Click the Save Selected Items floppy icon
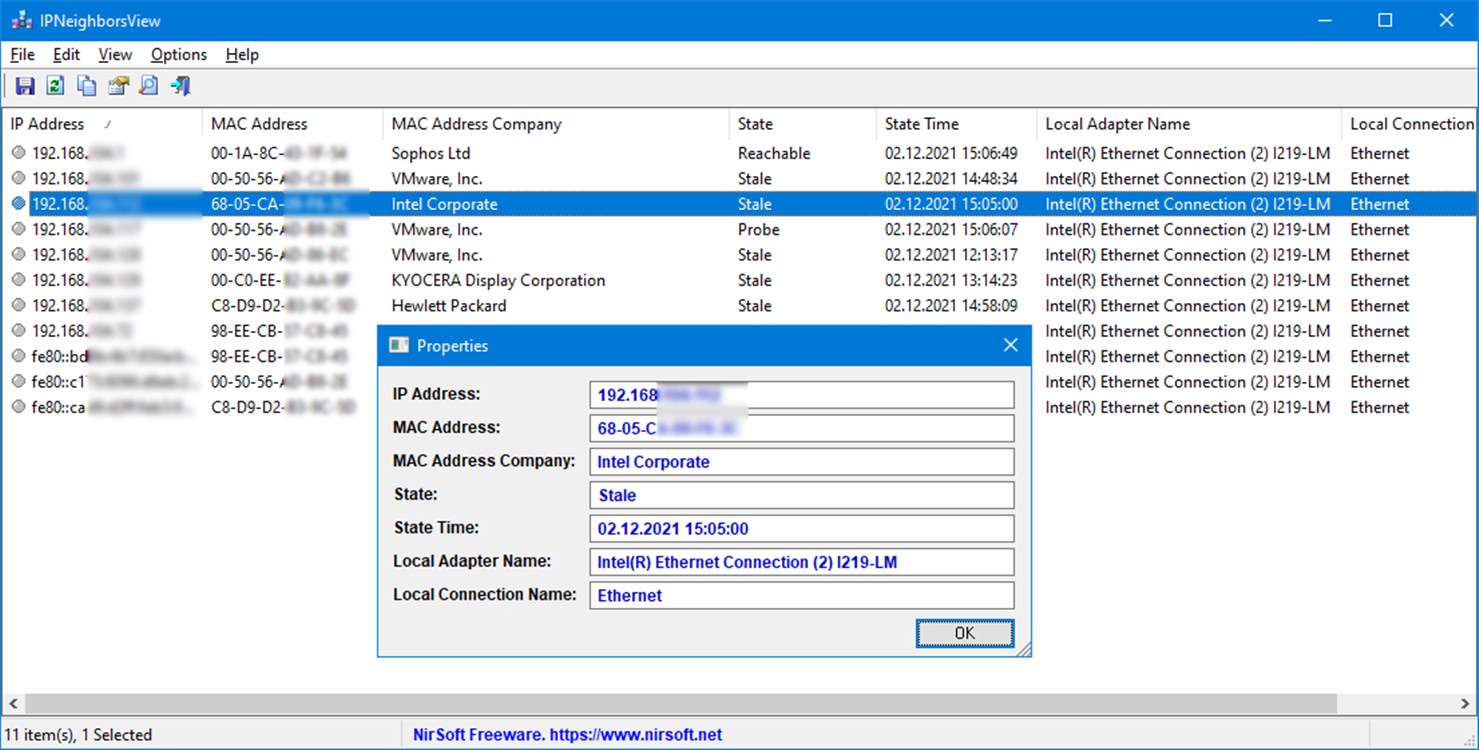 tap(25, 86)
